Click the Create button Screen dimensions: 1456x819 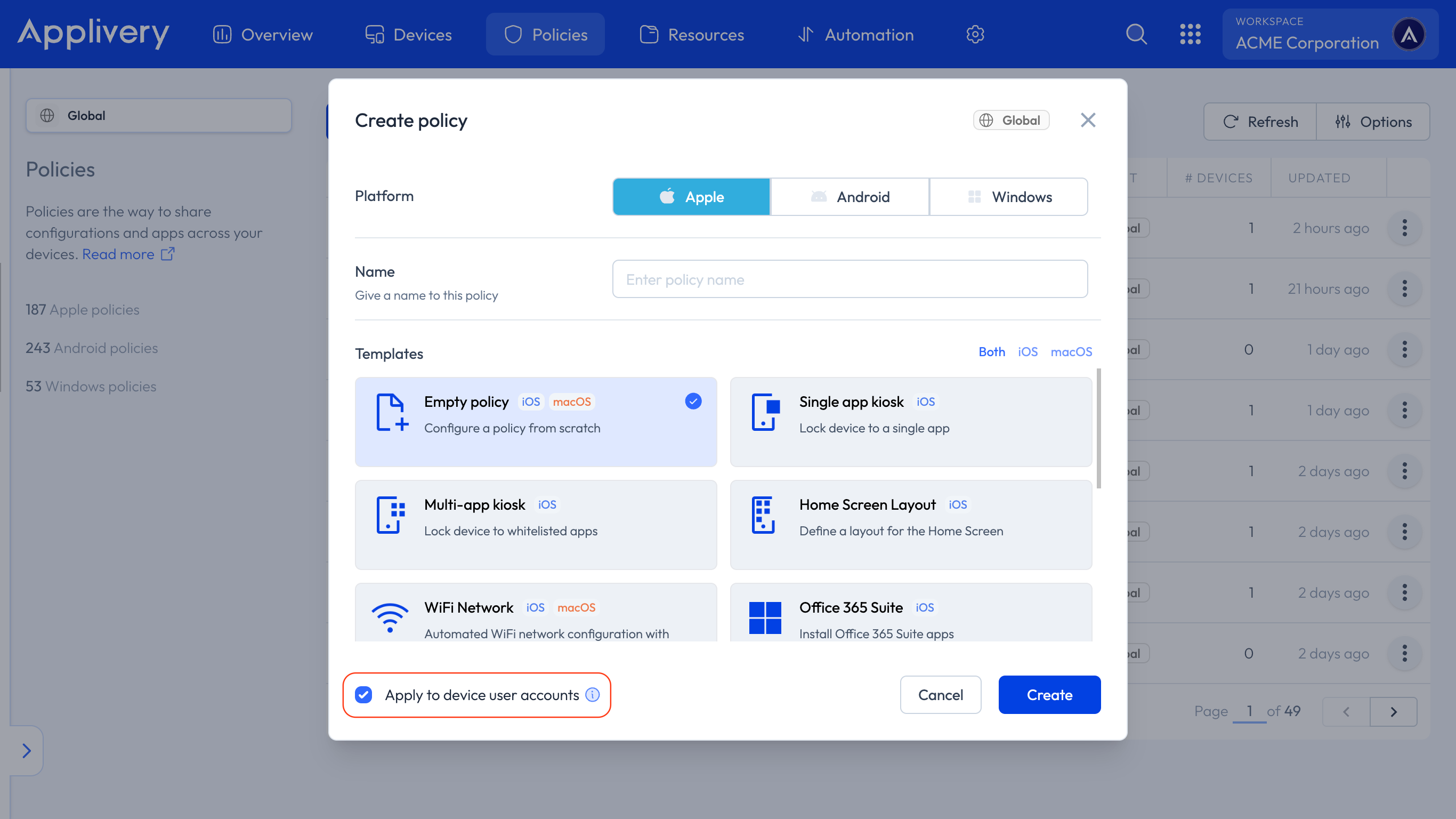click(1049, 695)
